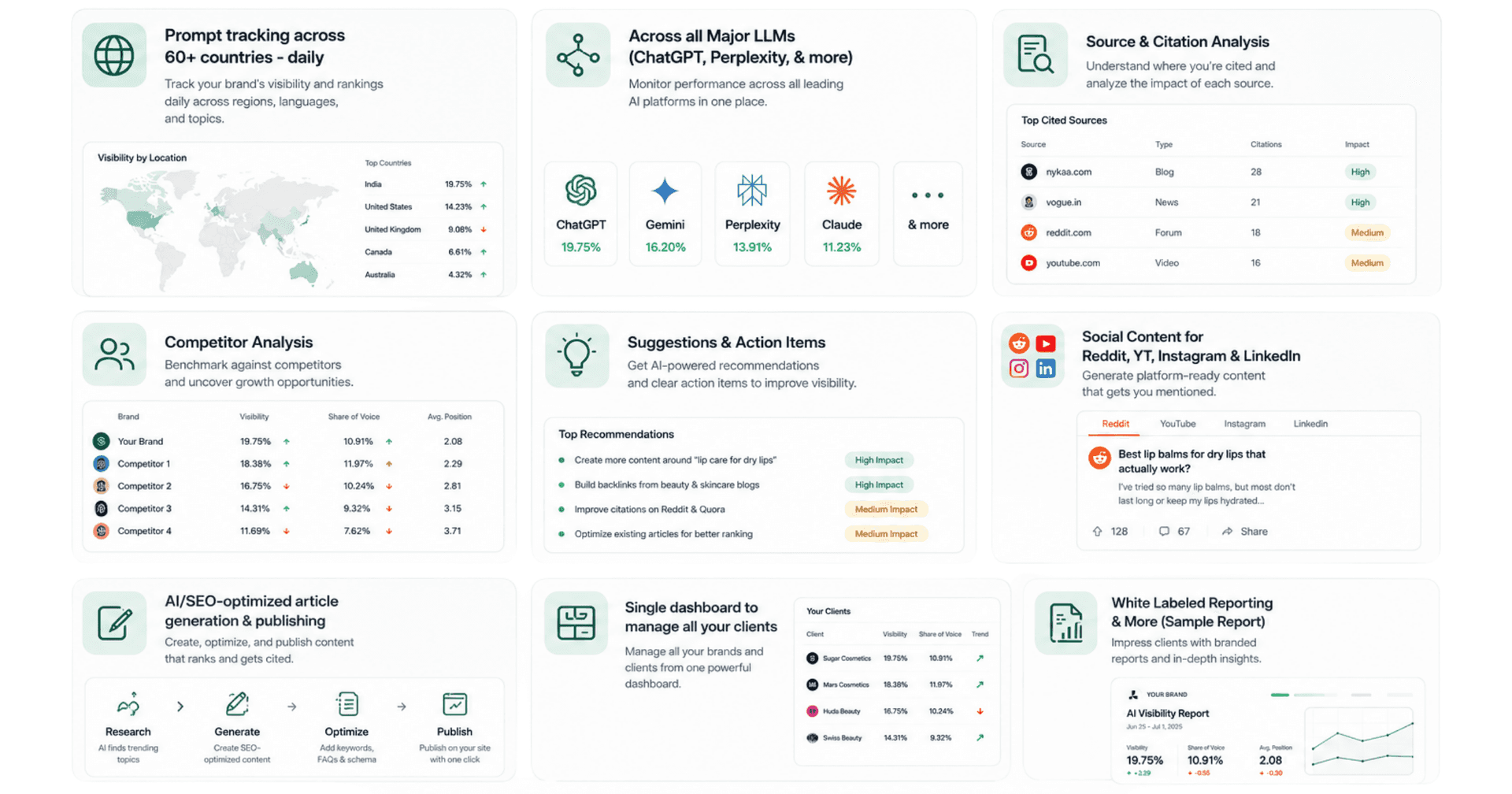Switch to the Linkedin tab
This screenshot has width=1512, height=794.
click(1310, 424)
